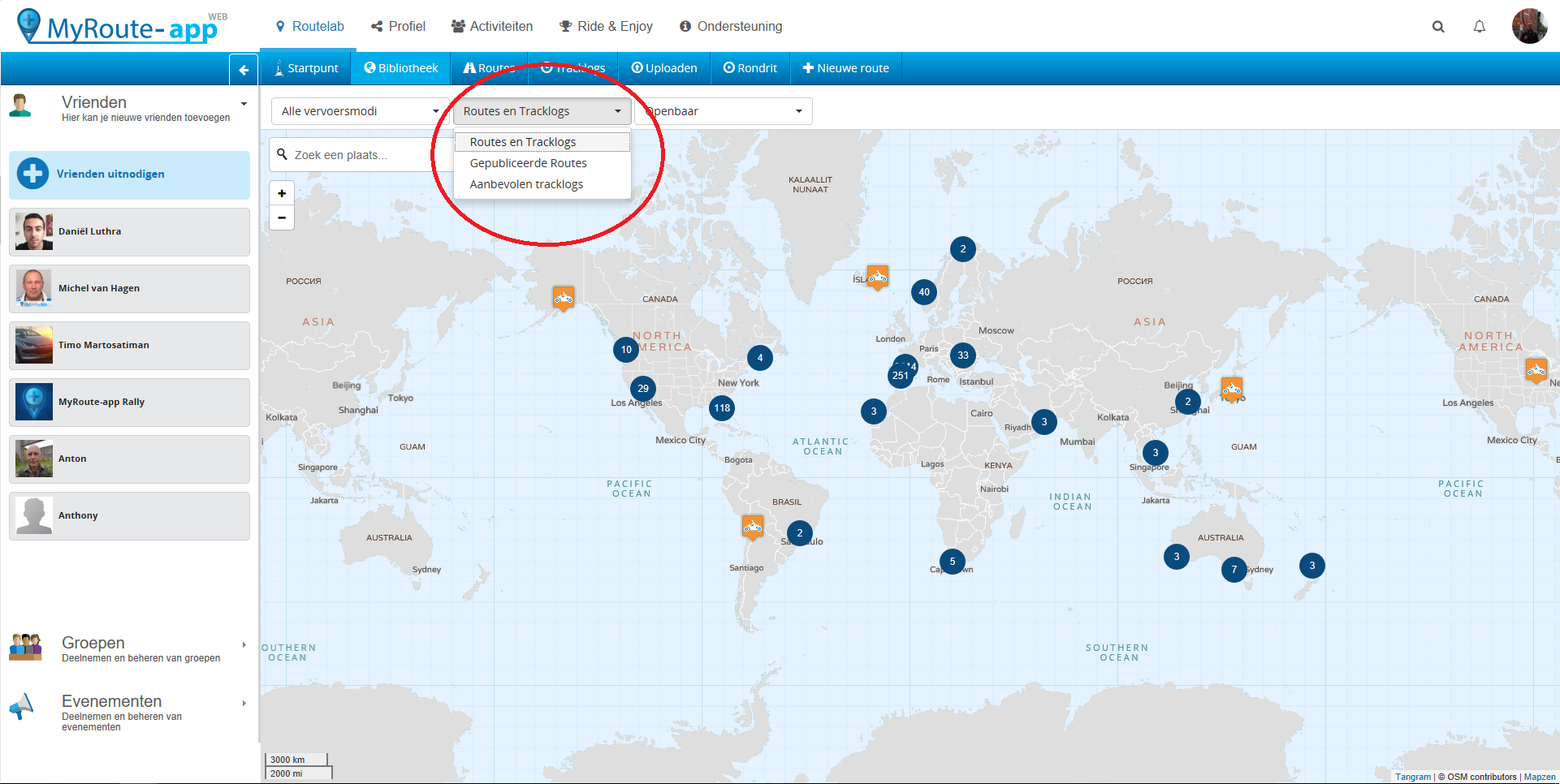Click the Evenementen megaphone icon
Image resolution: width=1560 pixels, height=784 pixels.
tap(22, 706)
